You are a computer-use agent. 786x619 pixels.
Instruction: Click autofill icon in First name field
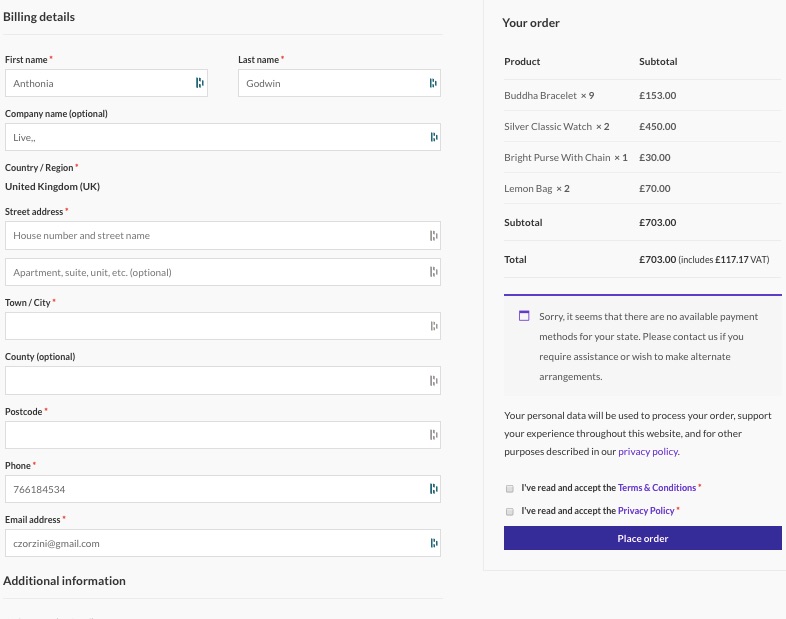200,83
